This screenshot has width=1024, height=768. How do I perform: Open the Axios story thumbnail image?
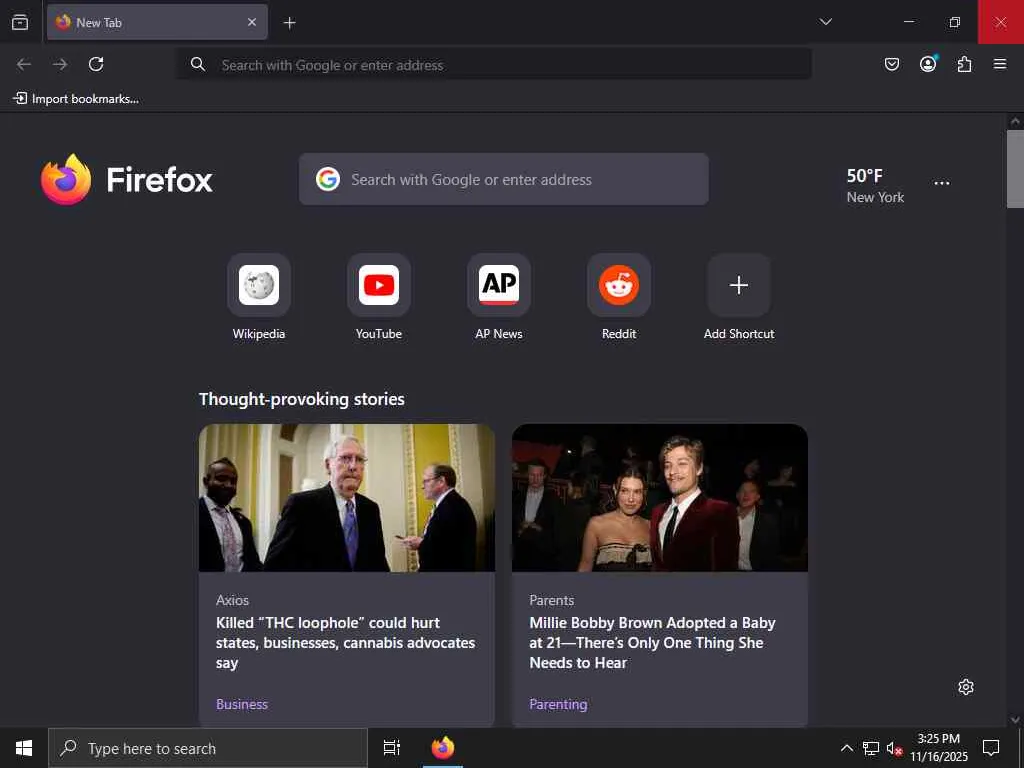point(347,498)
